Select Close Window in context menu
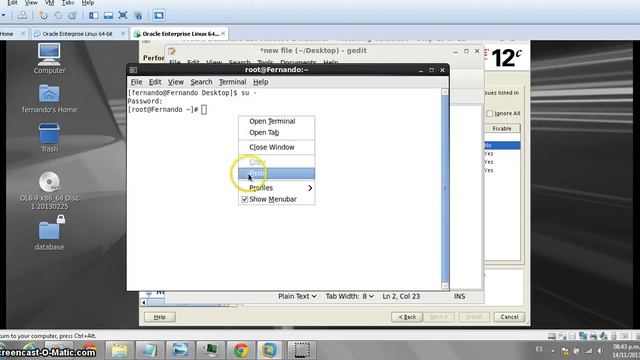The width and height of the screenshot is (640, 360). pos(271,147)
